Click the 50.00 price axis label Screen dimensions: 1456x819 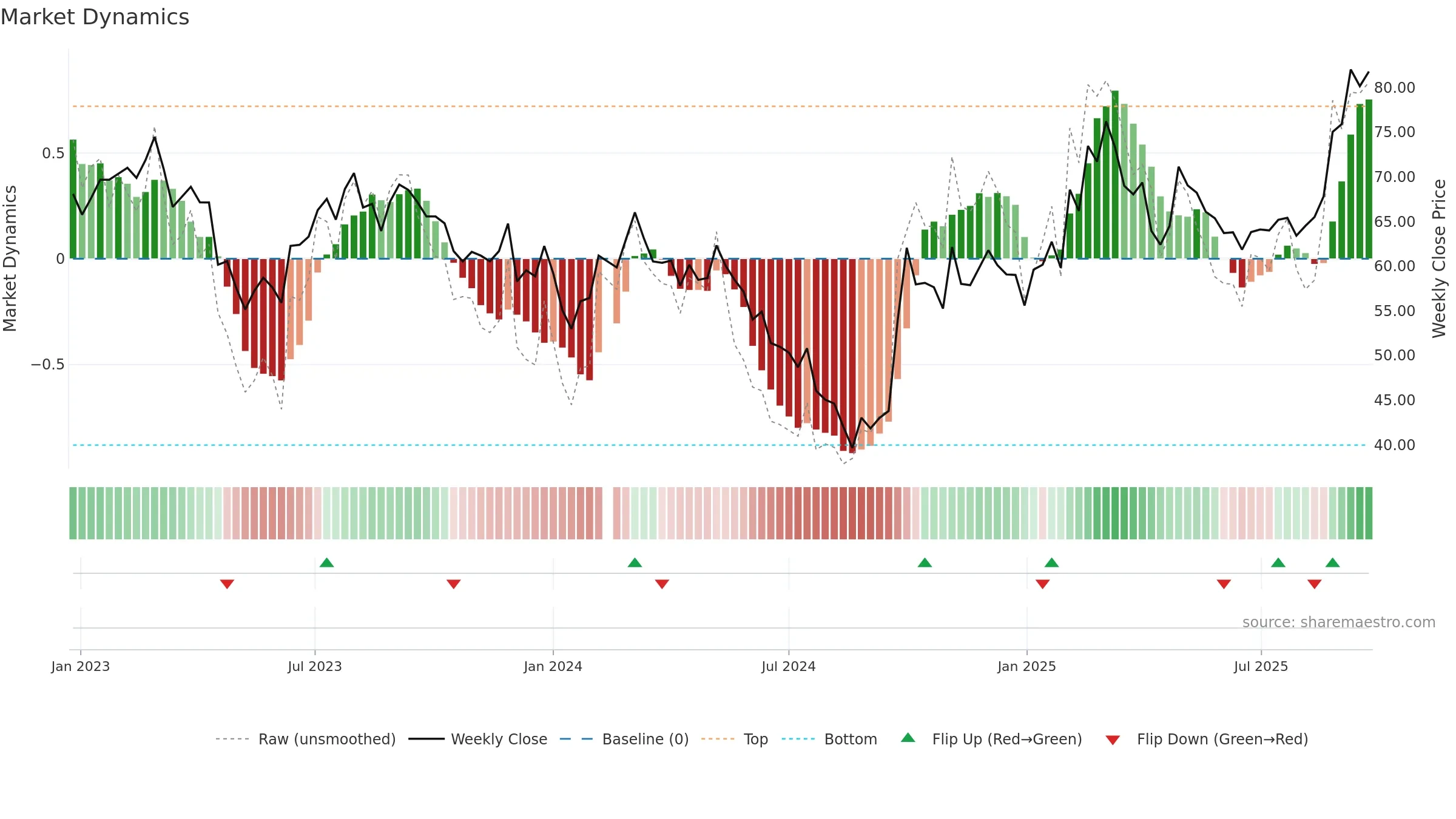pyautogui.click(x=1395, y=355)
